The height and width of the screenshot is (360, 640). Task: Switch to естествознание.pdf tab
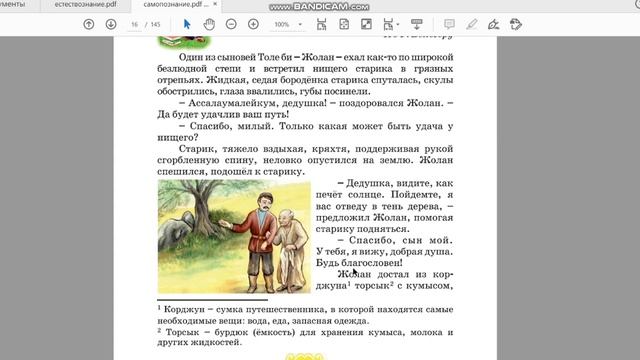(85, 4)
